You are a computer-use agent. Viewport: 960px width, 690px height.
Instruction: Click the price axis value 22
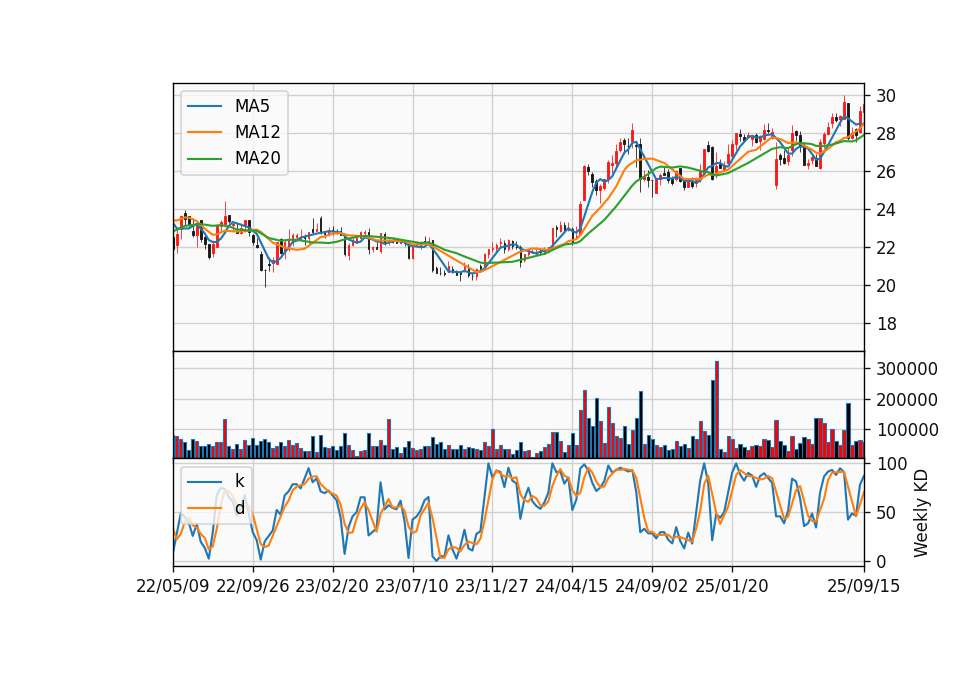[886, 248]
